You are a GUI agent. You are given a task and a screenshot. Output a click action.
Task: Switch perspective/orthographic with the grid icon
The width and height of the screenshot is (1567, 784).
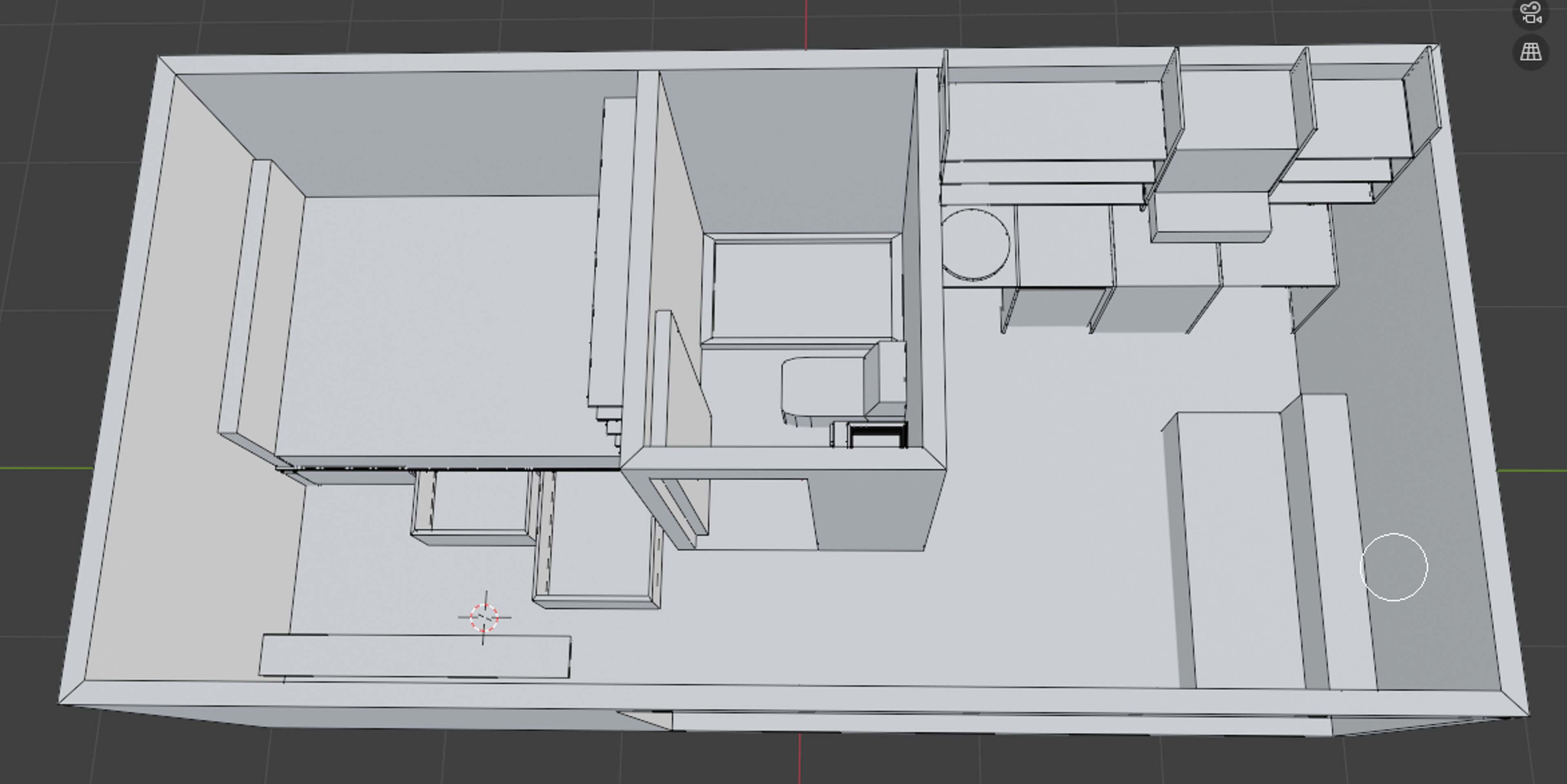(x=1531, y=52)
